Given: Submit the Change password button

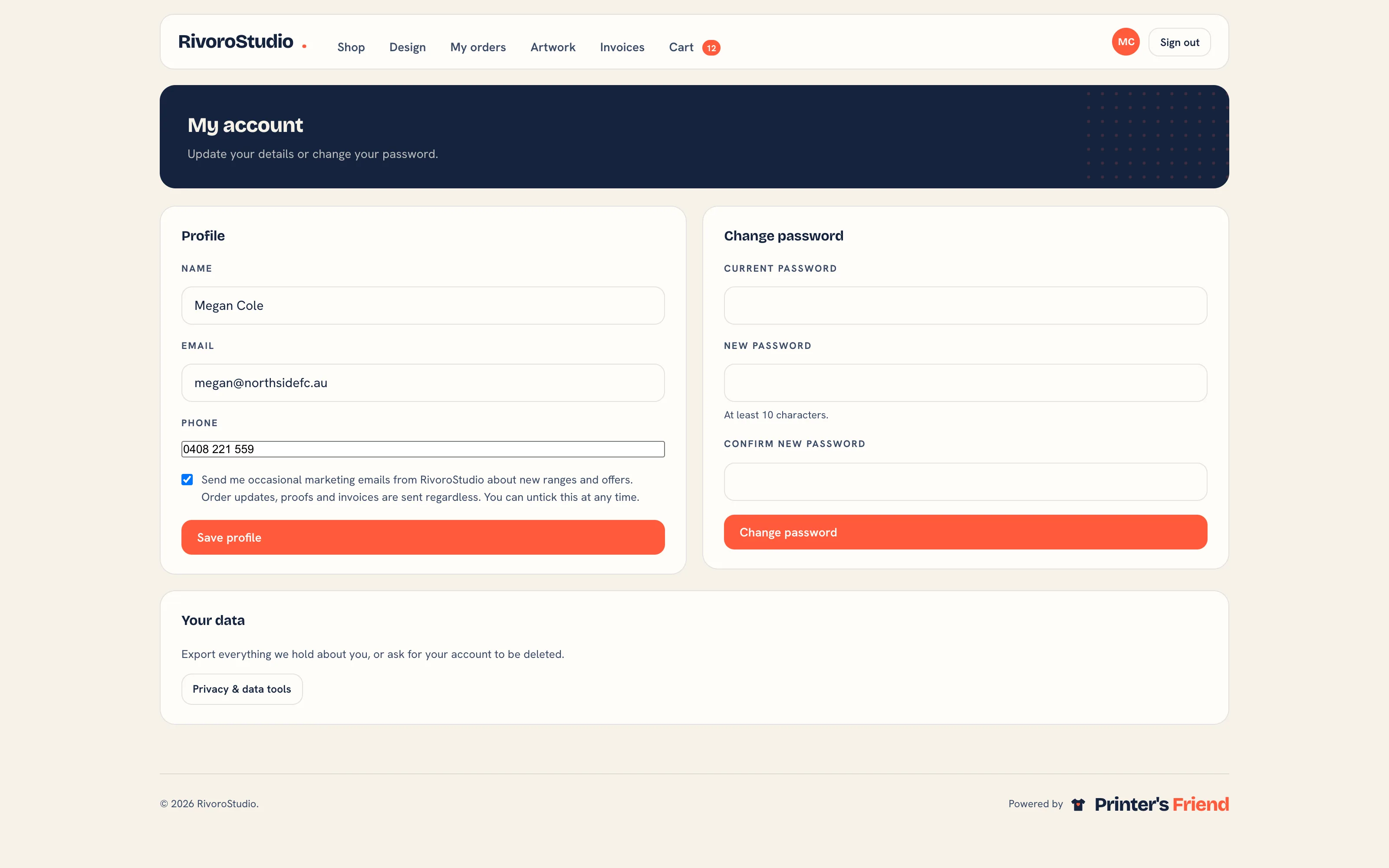Looking at the screenshot, I should [965, 532].
